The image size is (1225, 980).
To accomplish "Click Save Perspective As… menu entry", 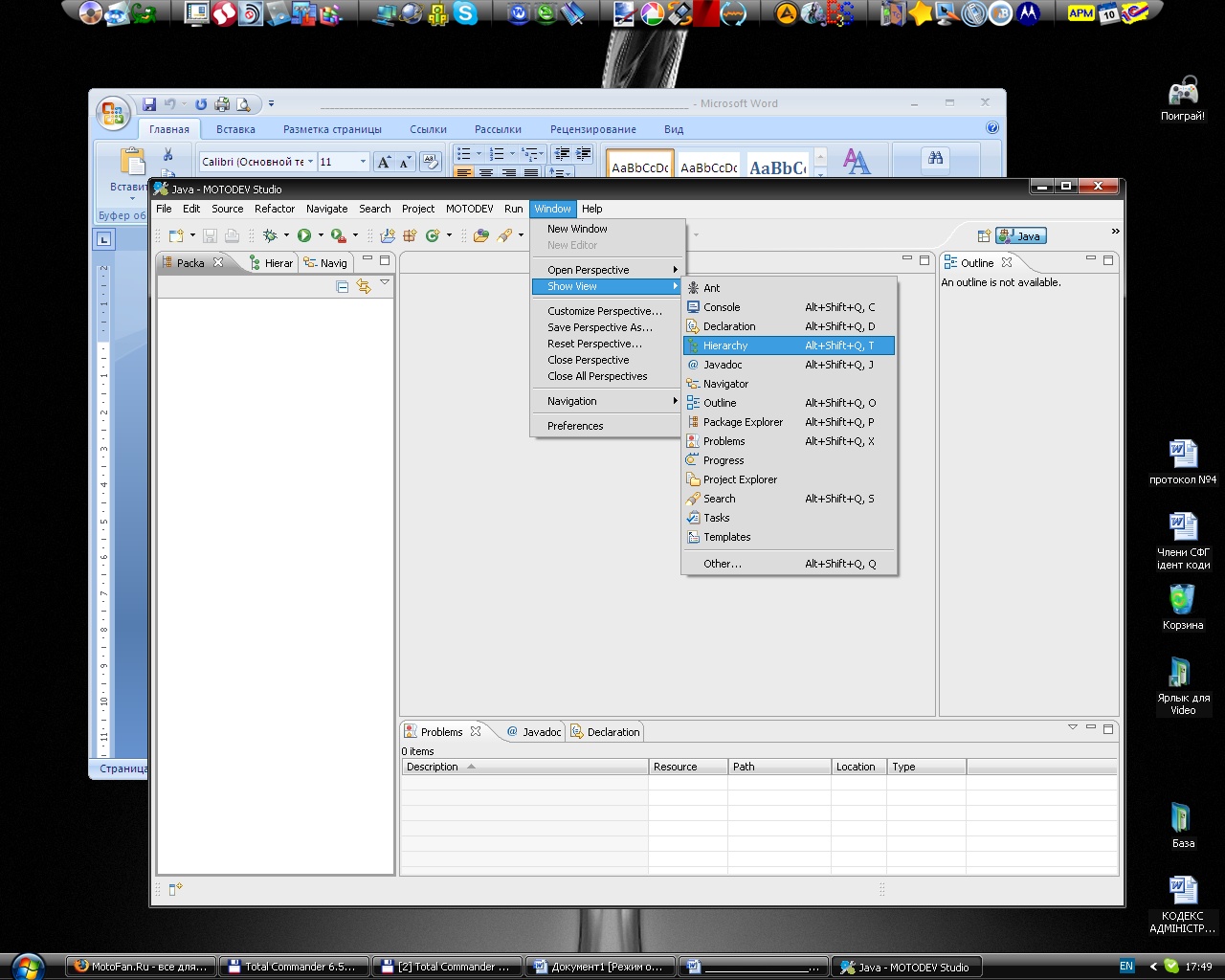I will [x=605, y=327].
